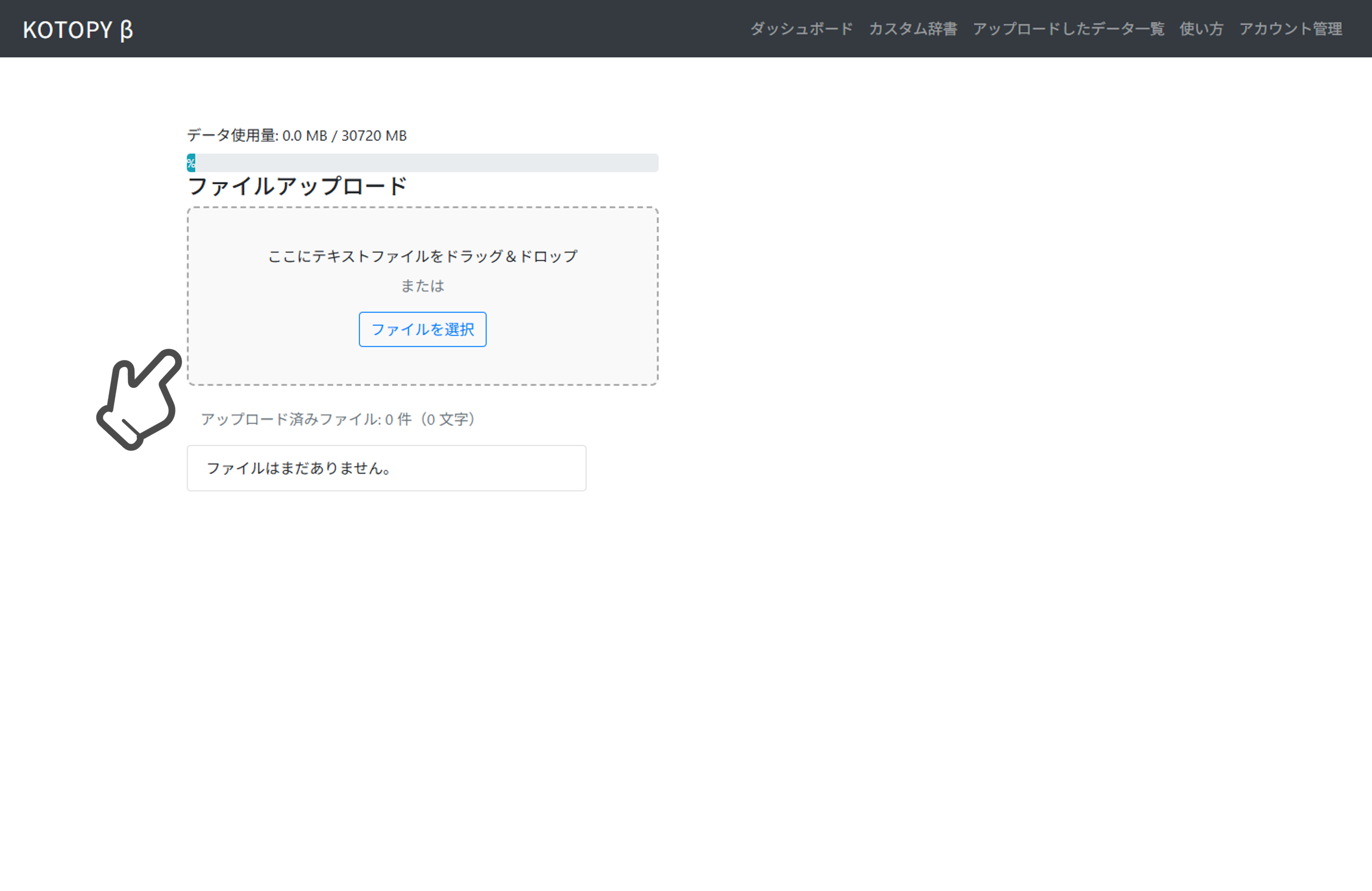Image resolution: width=1372 pixels, height=891 pixels.
Task: Click the 0.0 MB / 30720 MB value
Action: (x=345, y=135)
